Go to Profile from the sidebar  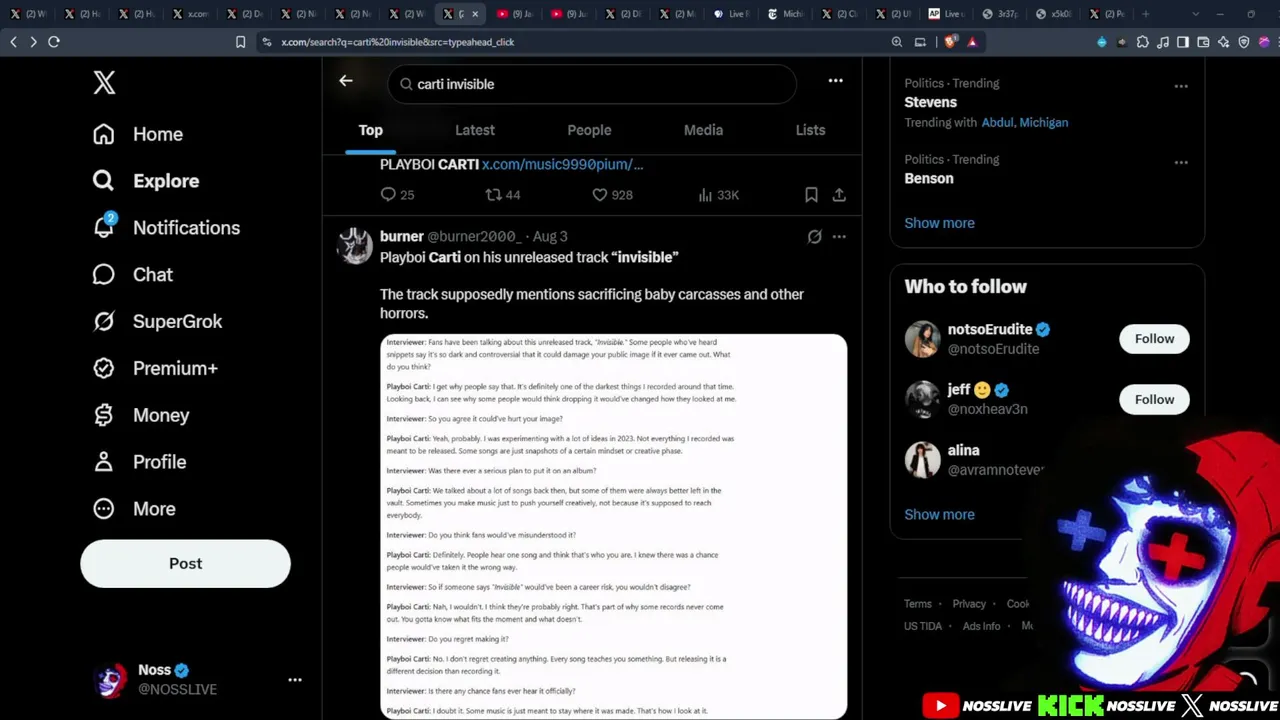(x=139, y=462)
